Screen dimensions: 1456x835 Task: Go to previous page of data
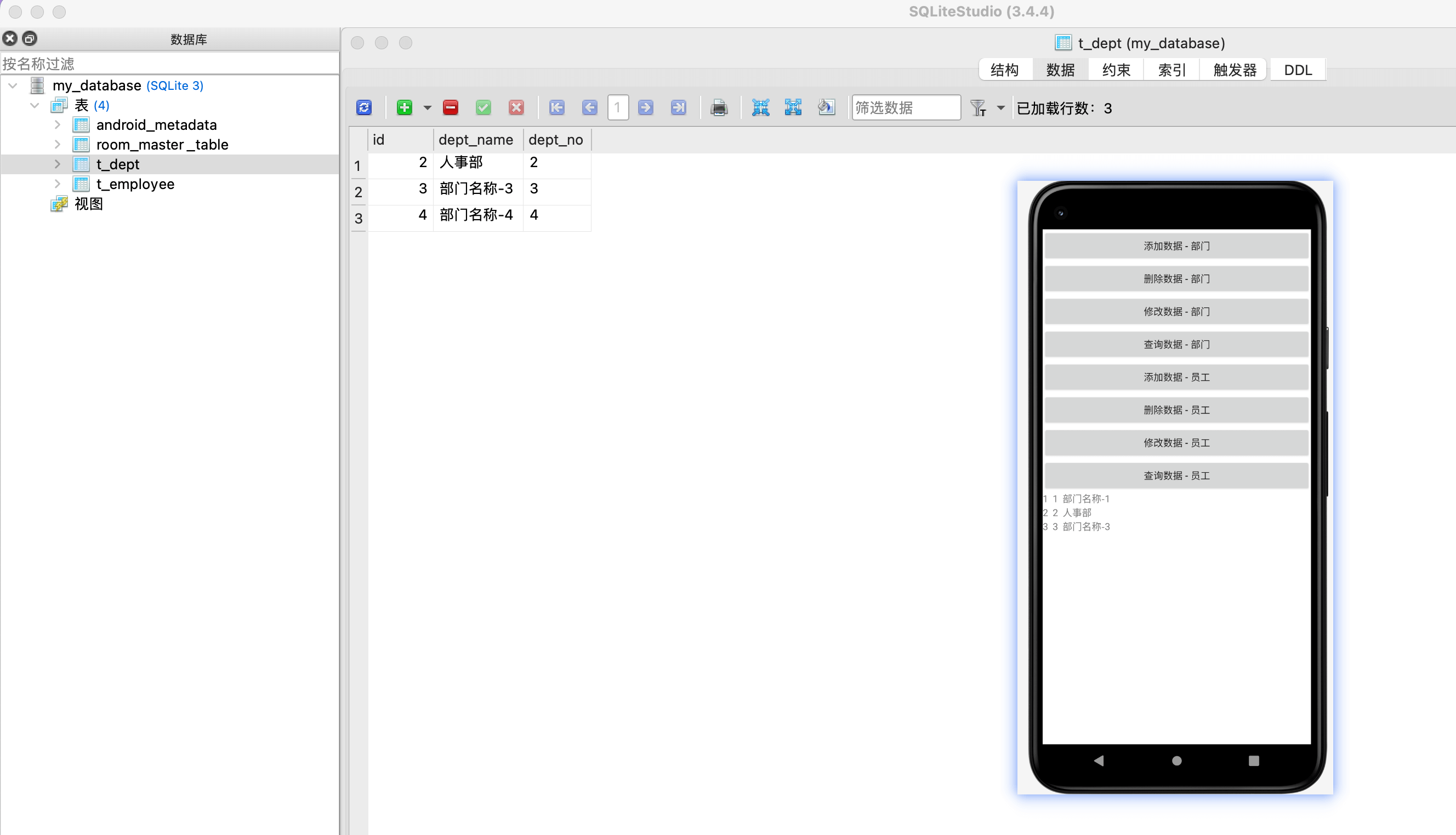click(589, 107)
